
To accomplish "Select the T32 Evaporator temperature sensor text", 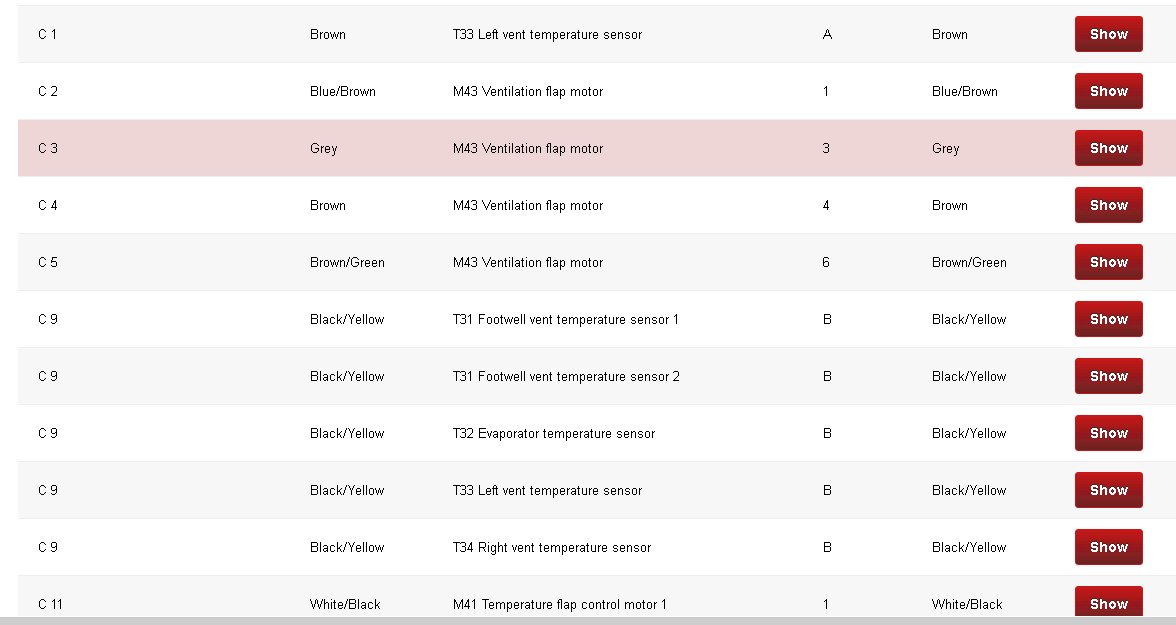I will 554,434.
